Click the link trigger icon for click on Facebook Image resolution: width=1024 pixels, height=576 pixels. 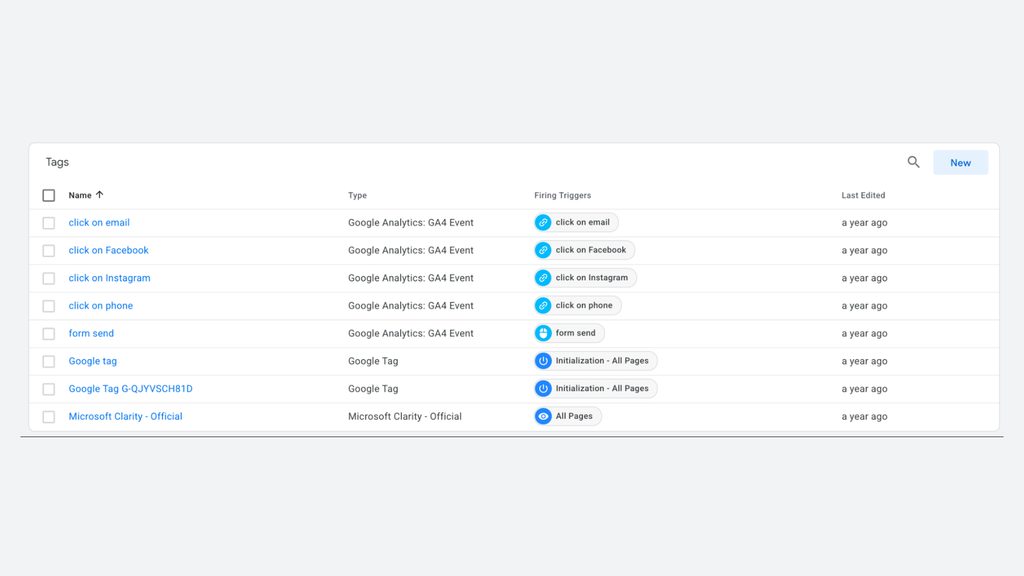click(x=543, y=250)
